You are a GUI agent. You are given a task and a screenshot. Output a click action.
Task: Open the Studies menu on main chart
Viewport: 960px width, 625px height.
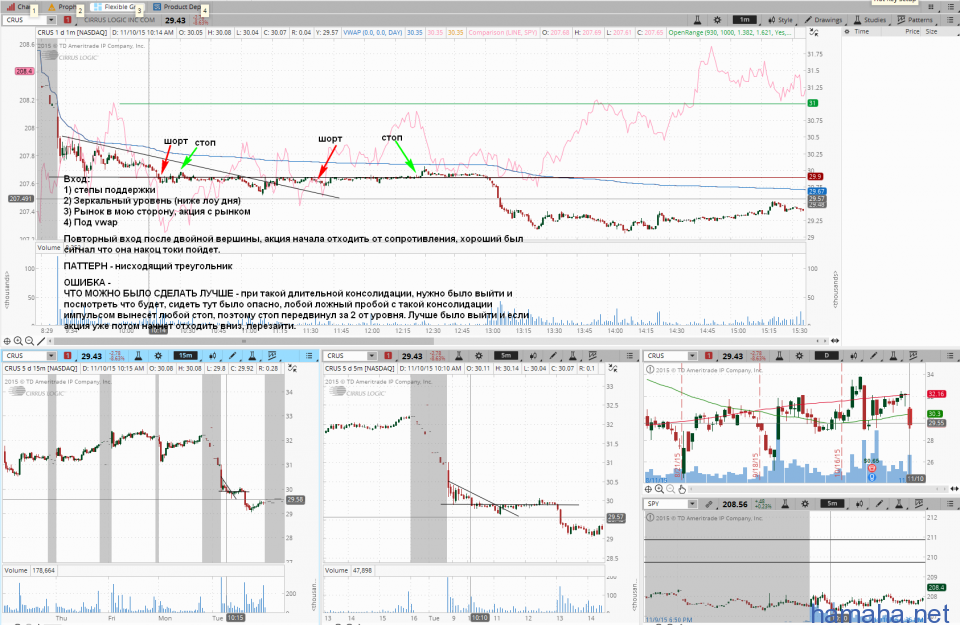869,20
